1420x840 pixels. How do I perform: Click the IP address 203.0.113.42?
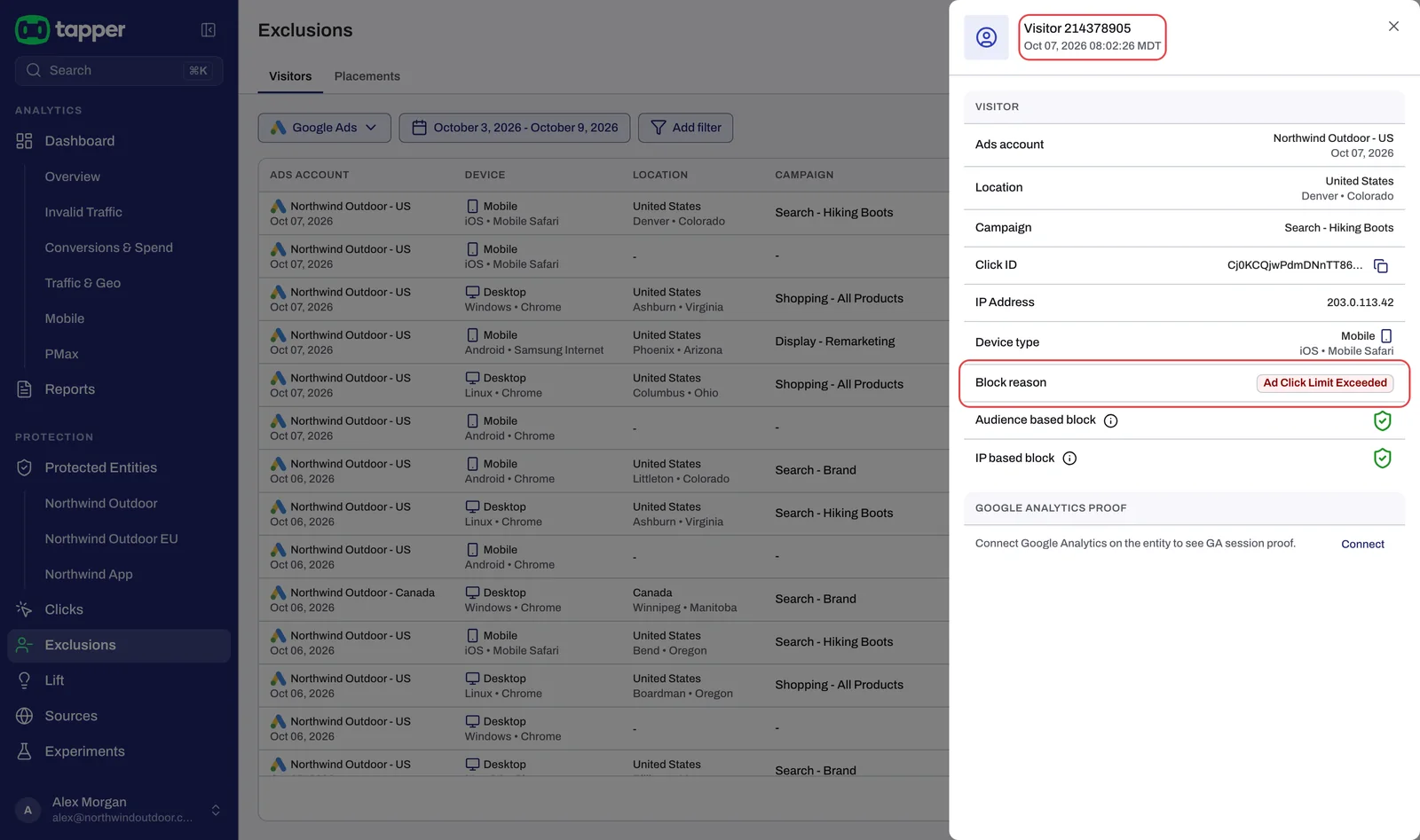click(x=1360, y=302)
